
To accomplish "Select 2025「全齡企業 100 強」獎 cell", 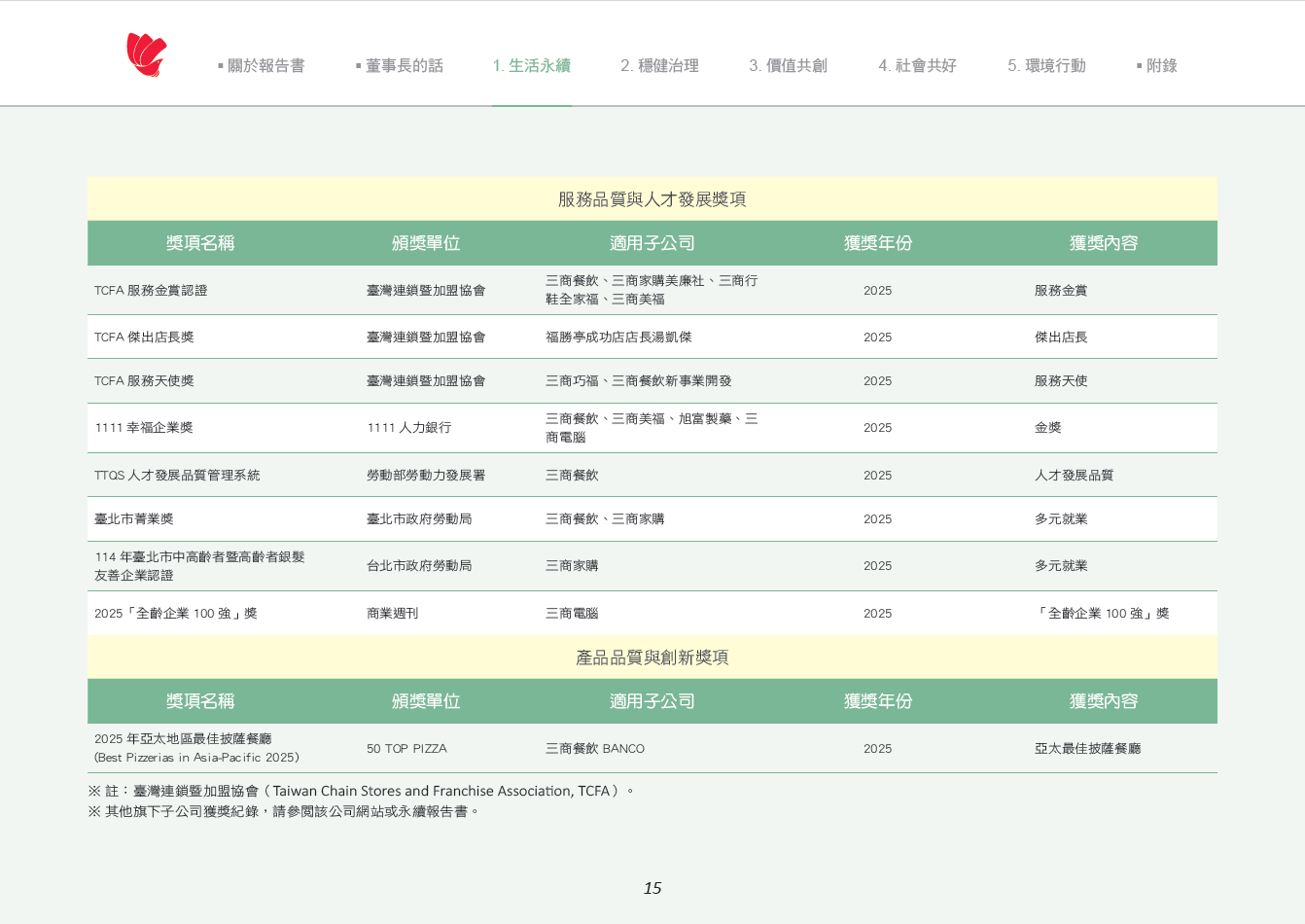I will (176, 614).
